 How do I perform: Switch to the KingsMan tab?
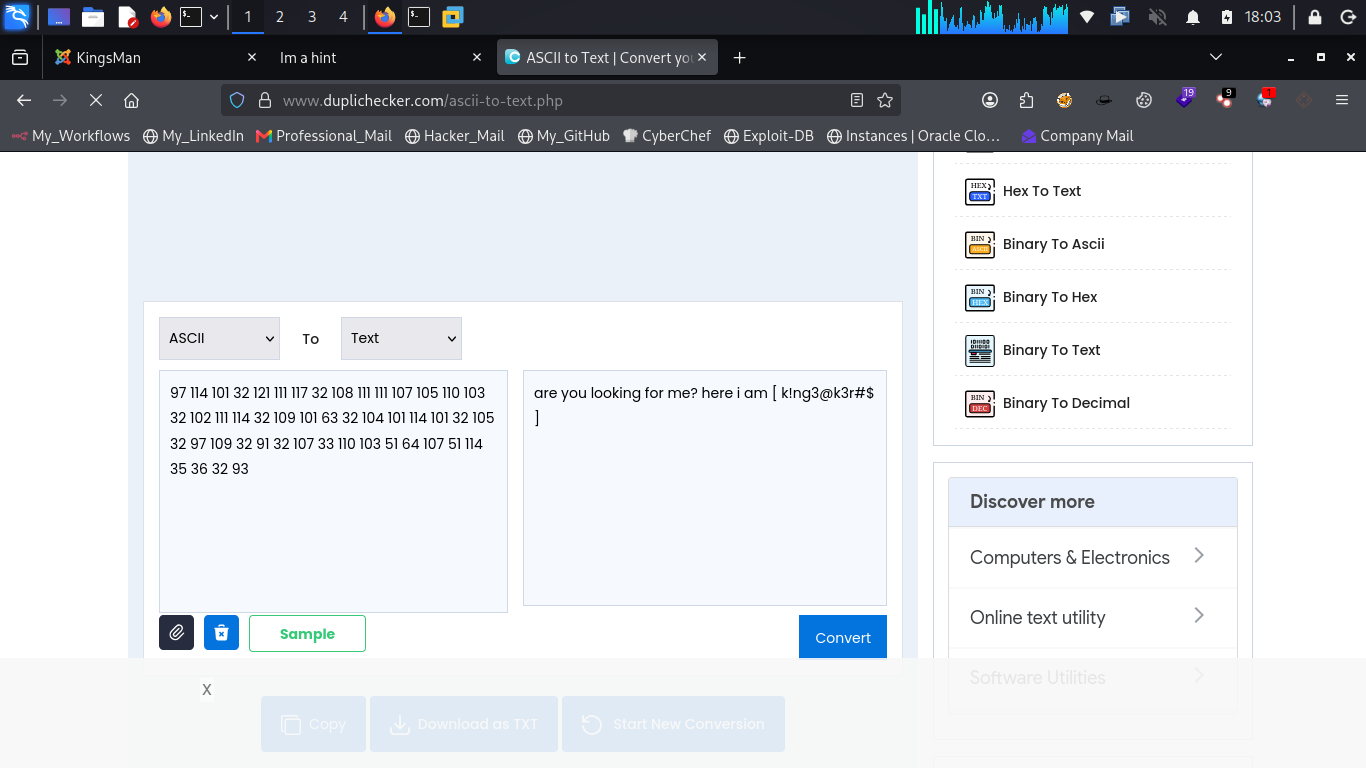[155, 58]
